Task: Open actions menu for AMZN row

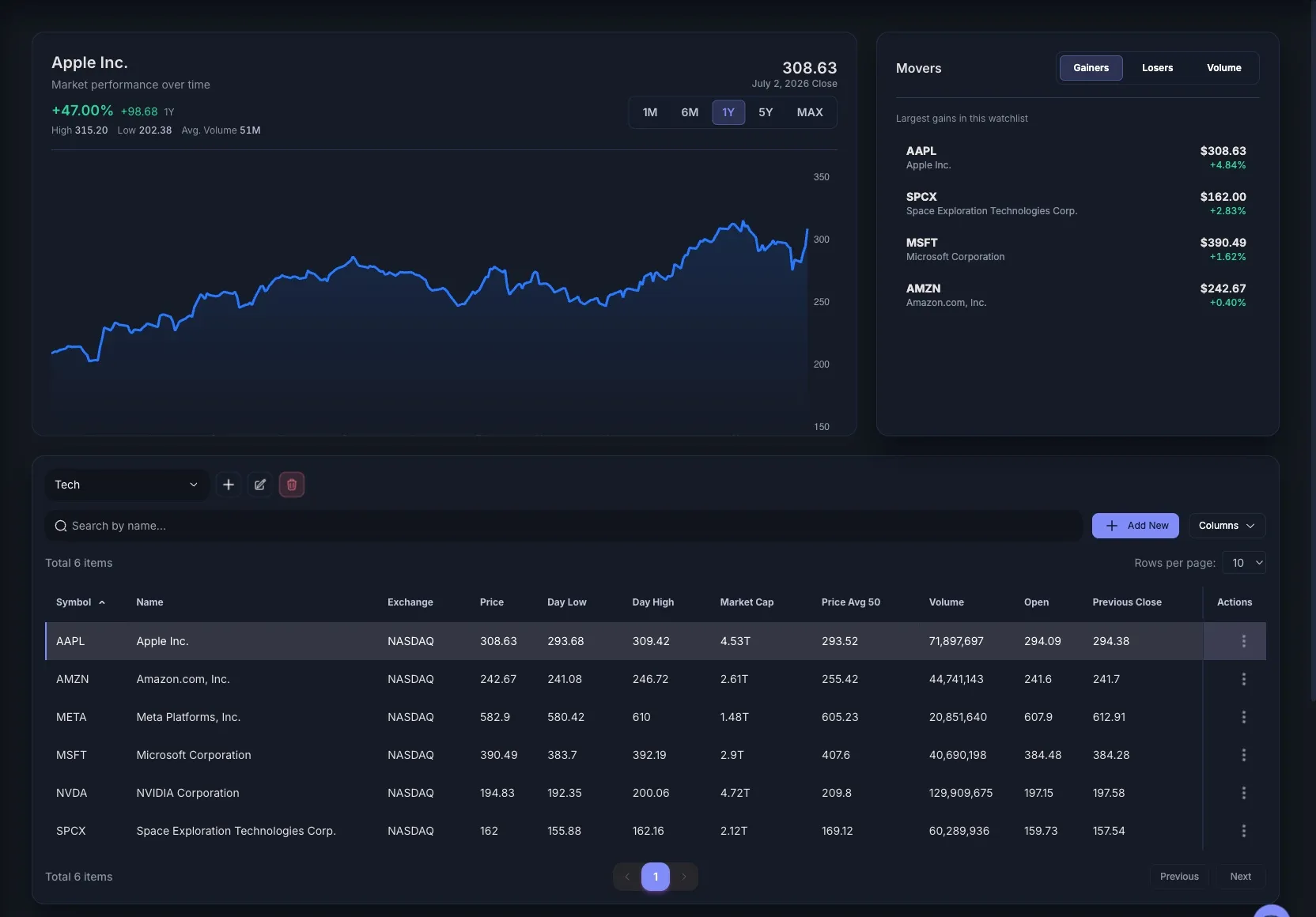Action: point(1243,679)
